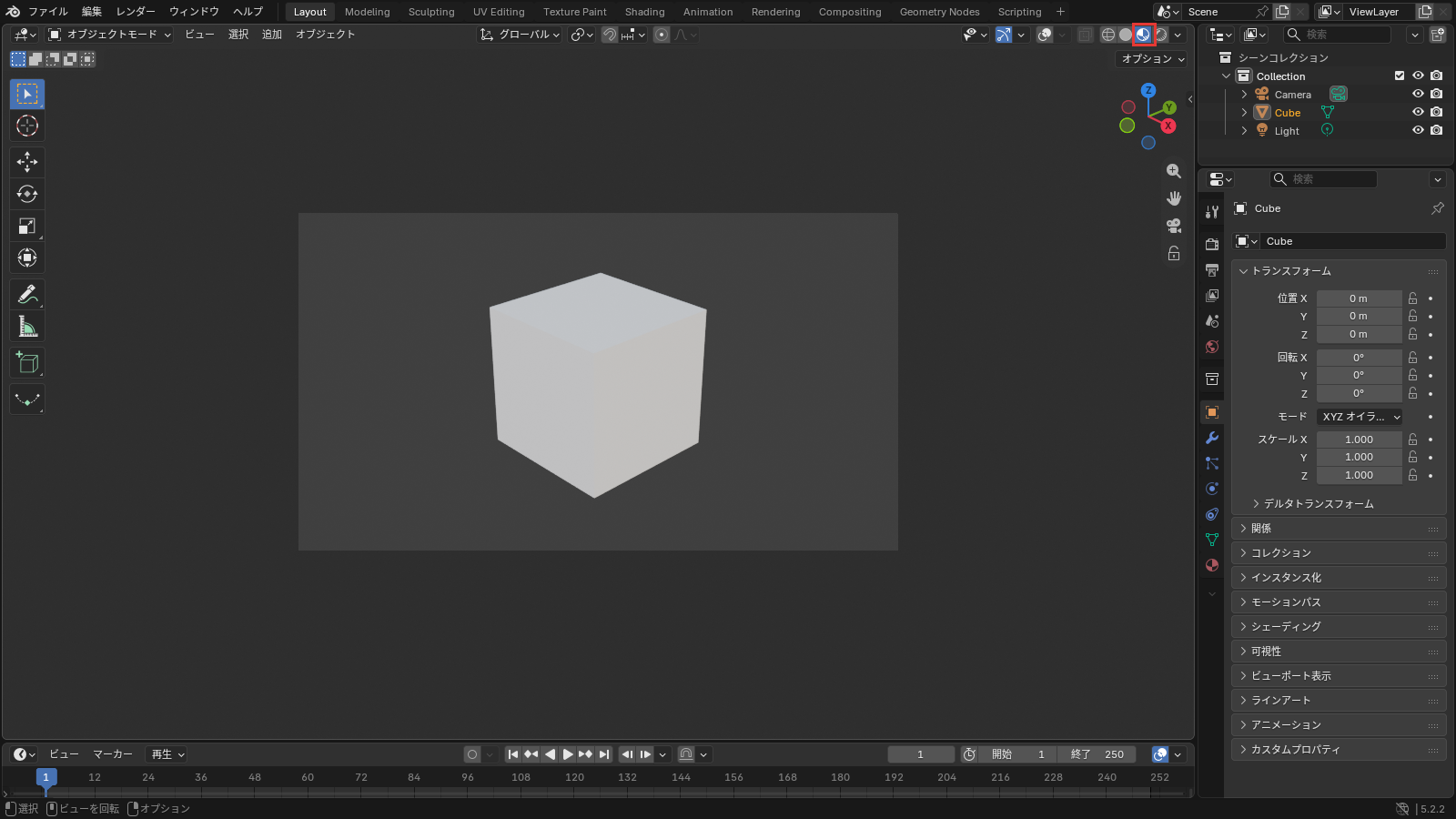Open the Render properties tab icon
Image resolution: width=1456 pixels, height=819 pixels.
click(1212, 244)
